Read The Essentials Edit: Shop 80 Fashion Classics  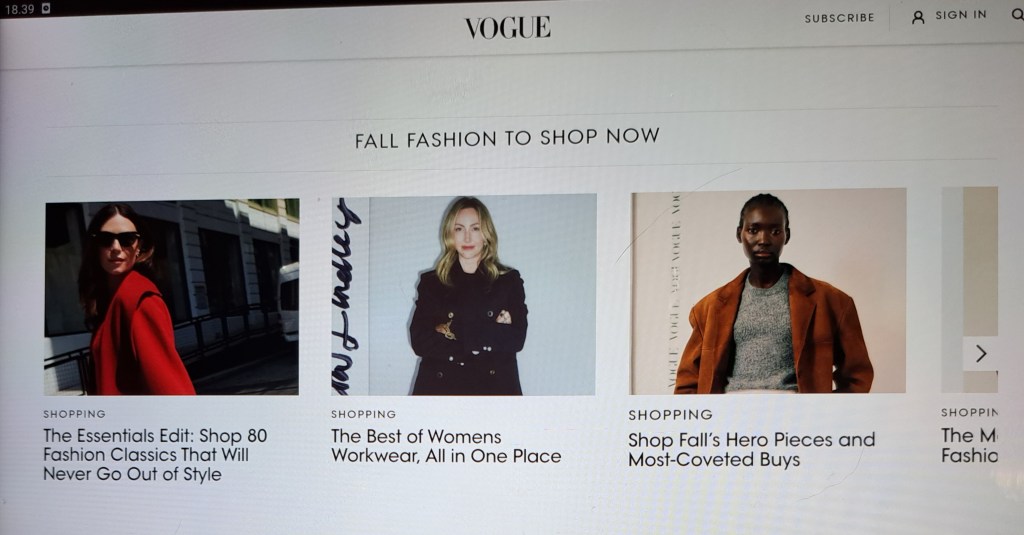point(155,455)
